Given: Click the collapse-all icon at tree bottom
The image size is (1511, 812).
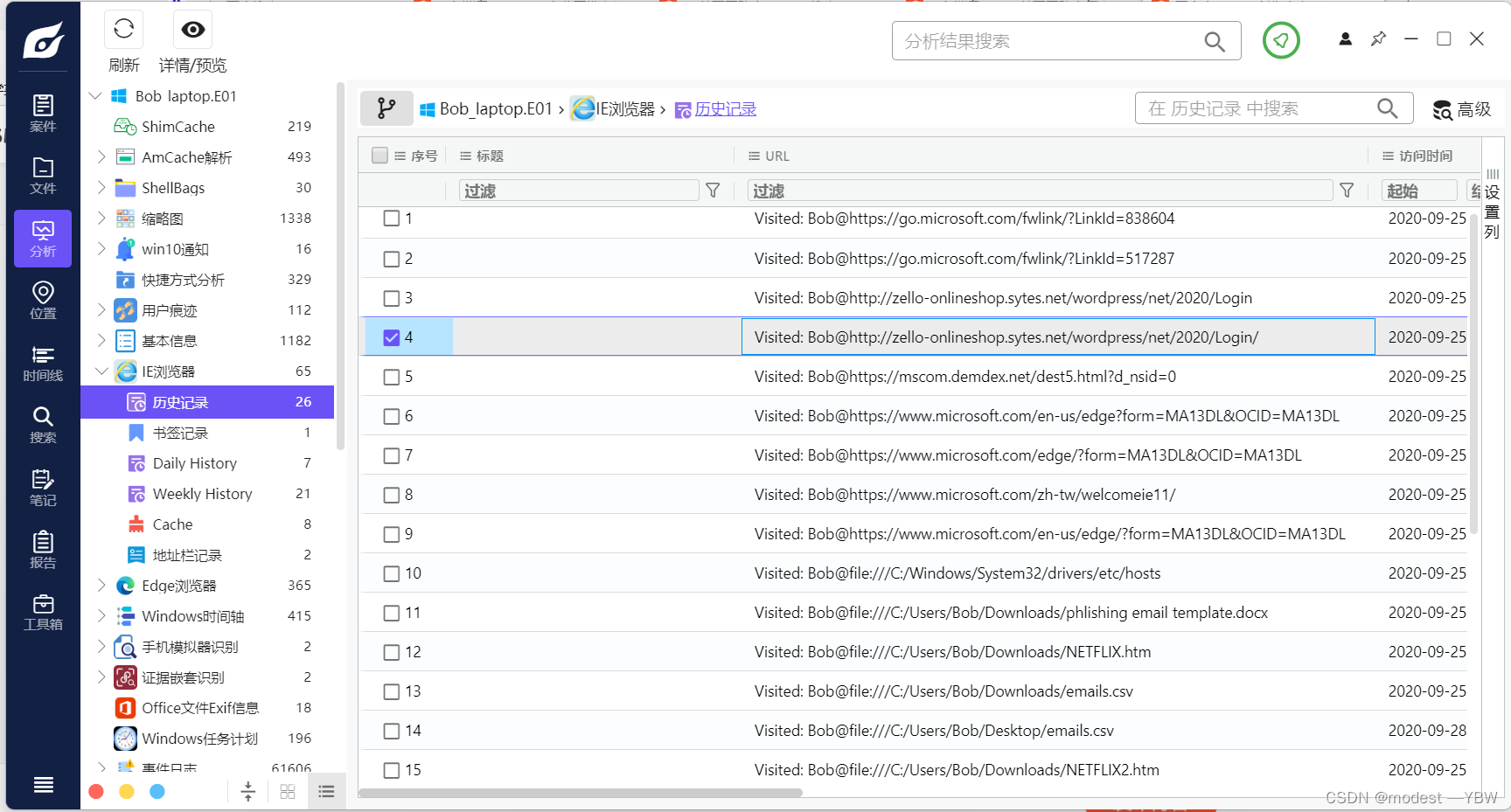Looking at the screenshot, I should click(x=248, y=791).
